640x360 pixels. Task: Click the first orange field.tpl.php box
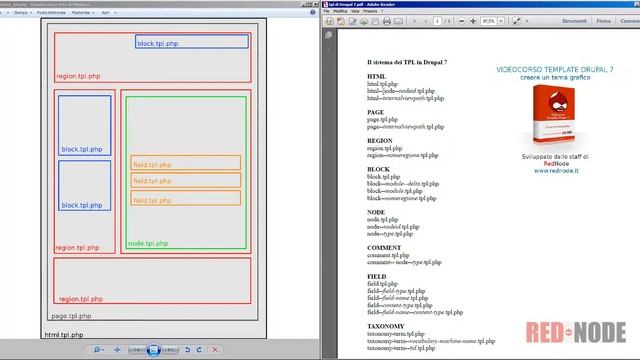pyautogui.click(x=186, y=163)
